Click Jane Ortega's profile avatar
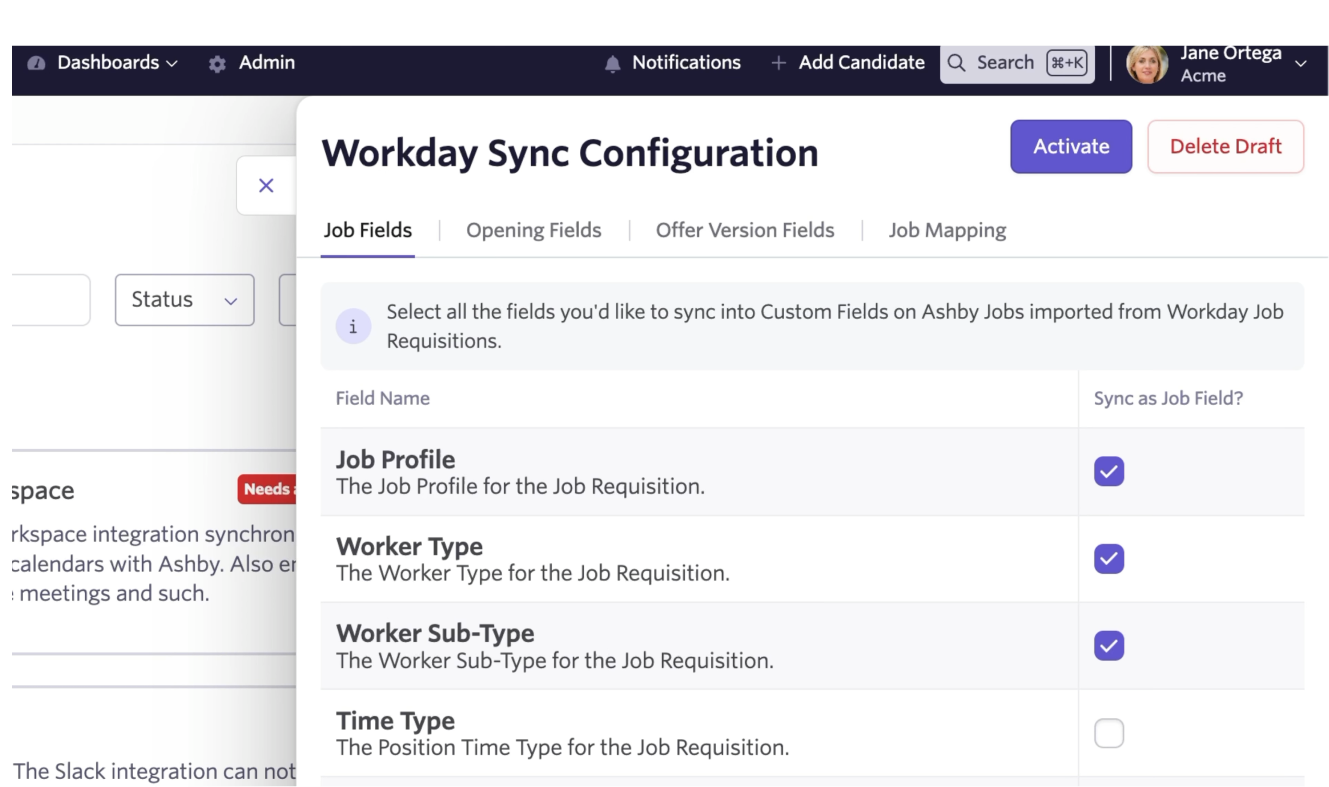This screenshot has width=1329, height=787. coord(1147,63)
